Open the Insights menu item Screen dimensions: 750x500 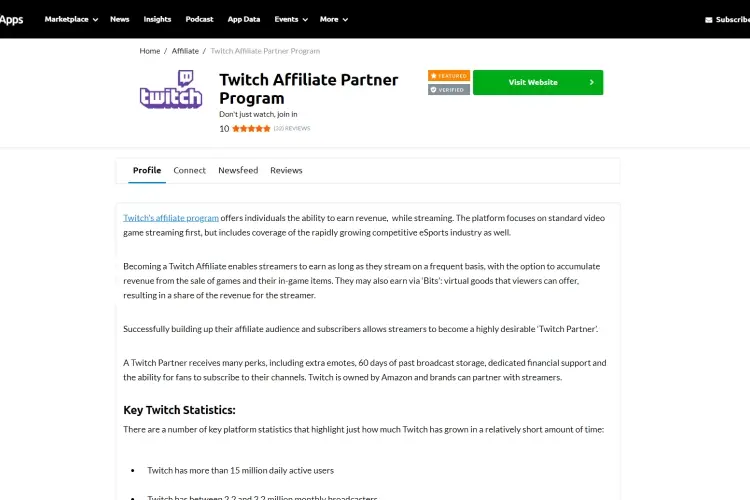pyautogui.click(x=157, y=19)
